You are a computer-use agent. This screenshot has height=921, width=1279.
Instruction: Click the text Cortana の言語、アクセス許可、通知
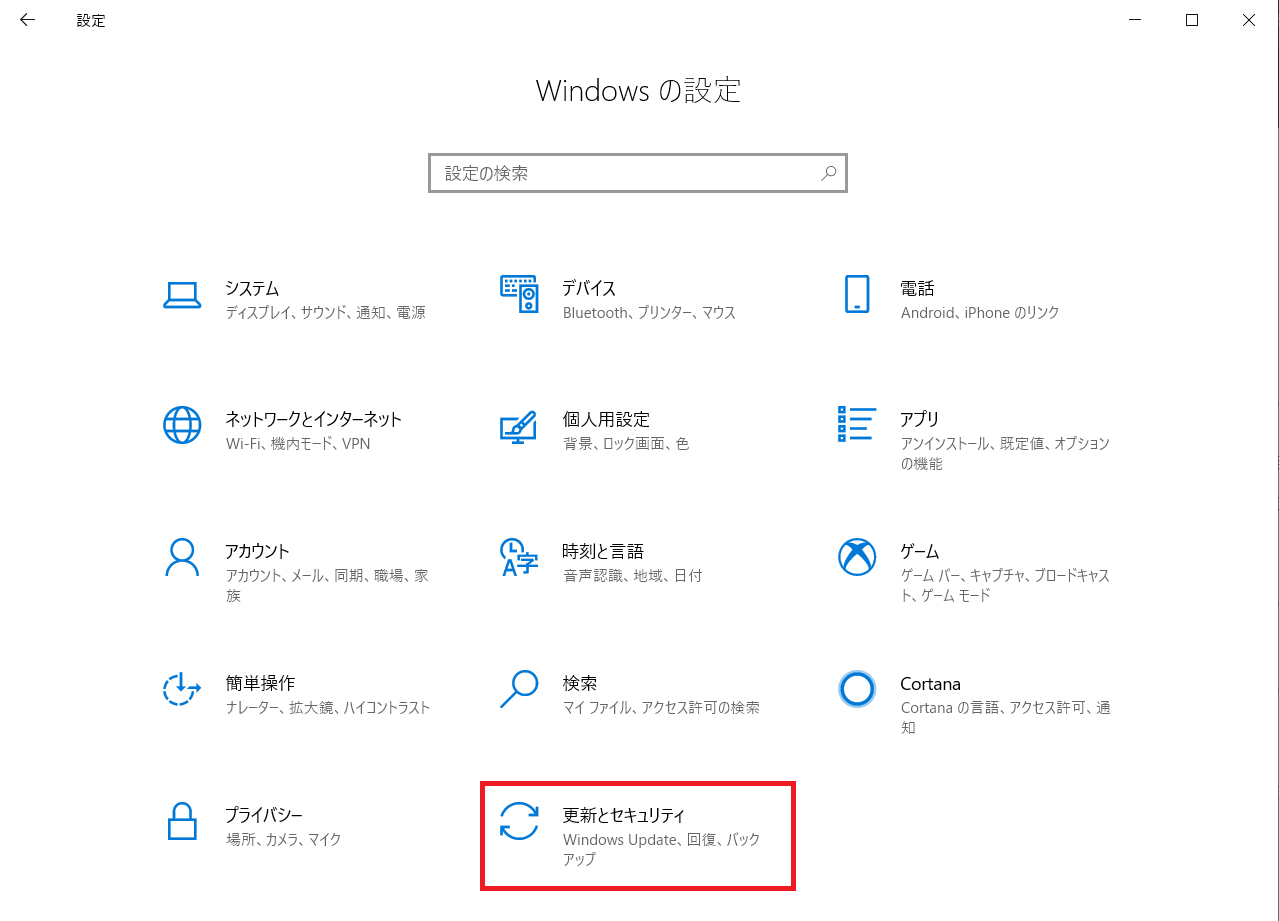click(1006, 717)
